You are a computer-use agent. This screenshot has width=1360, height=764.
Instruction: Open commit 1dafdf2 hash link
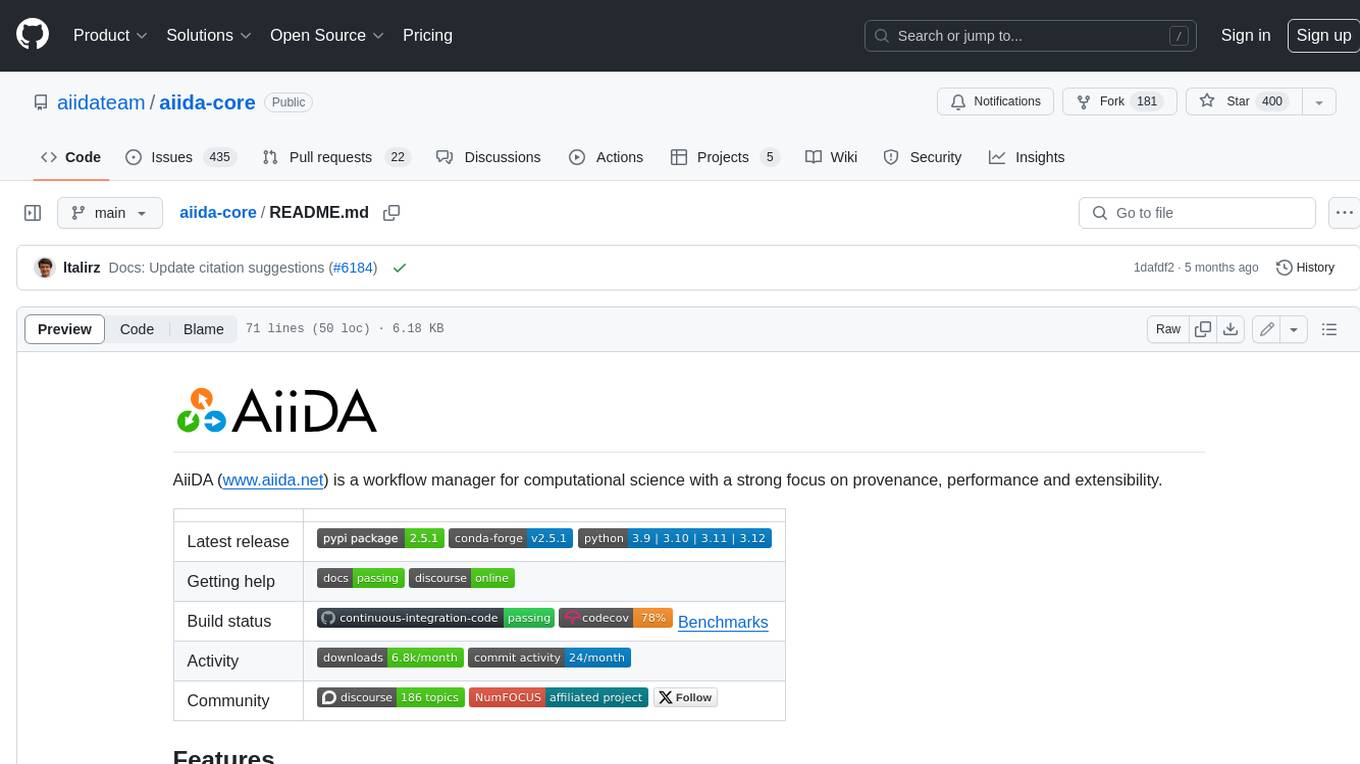pos(1153,268)
